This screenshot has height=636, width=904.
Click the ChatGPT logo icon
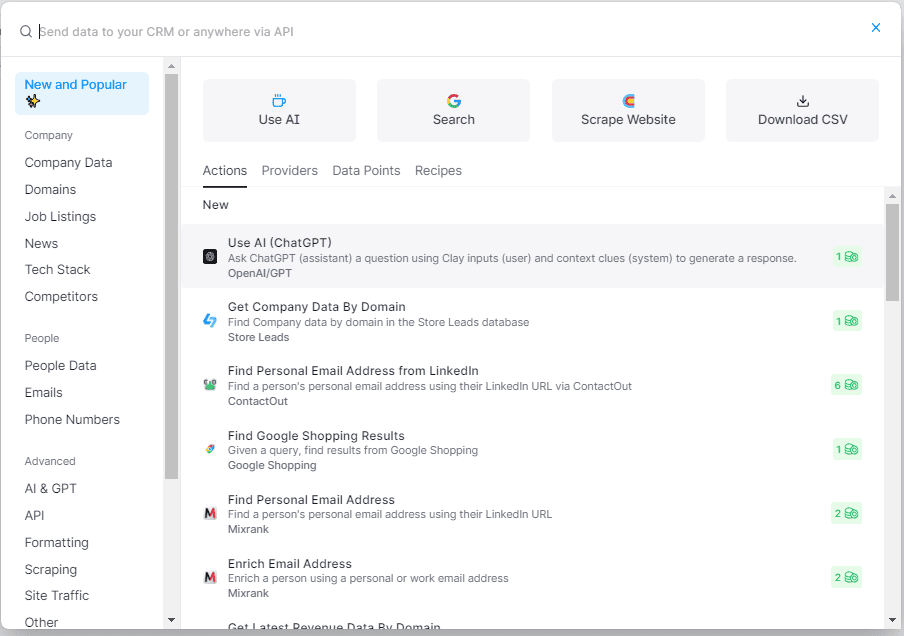coord(210,257)
